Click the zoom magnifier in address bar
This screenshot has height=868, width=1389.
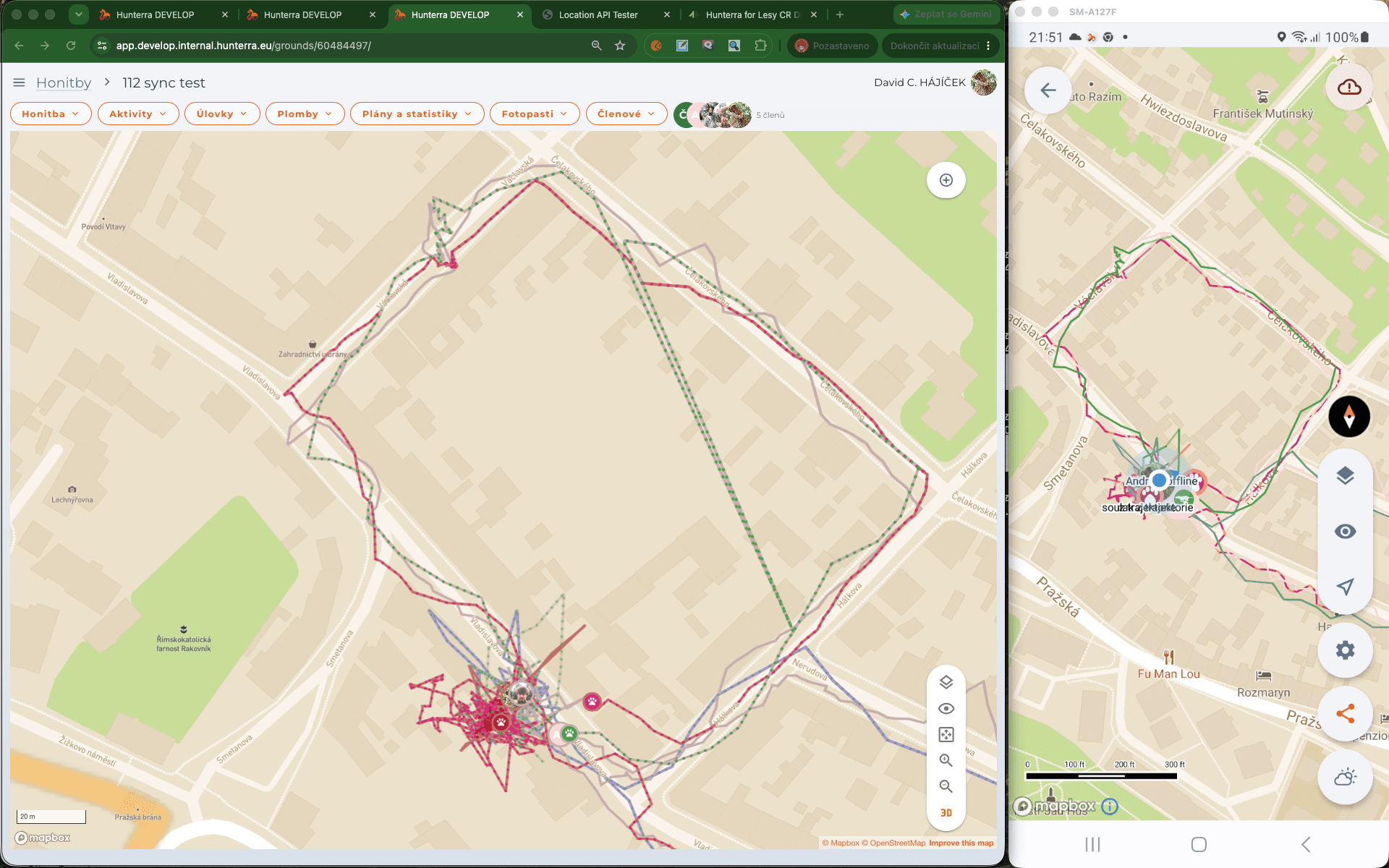596,46
